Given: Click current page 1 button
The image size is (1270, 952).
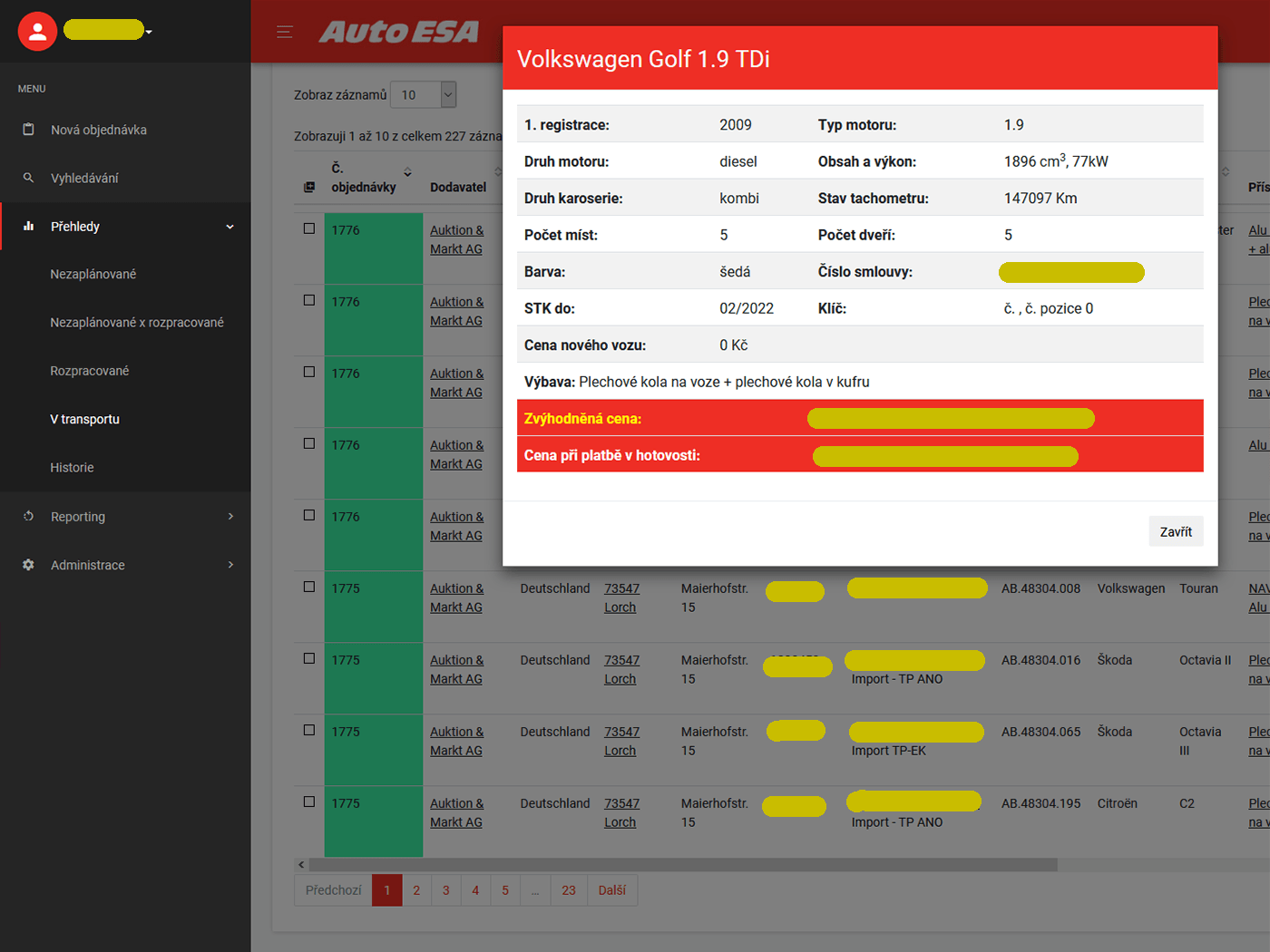Looking at the screenshot, I should [387, 890].
